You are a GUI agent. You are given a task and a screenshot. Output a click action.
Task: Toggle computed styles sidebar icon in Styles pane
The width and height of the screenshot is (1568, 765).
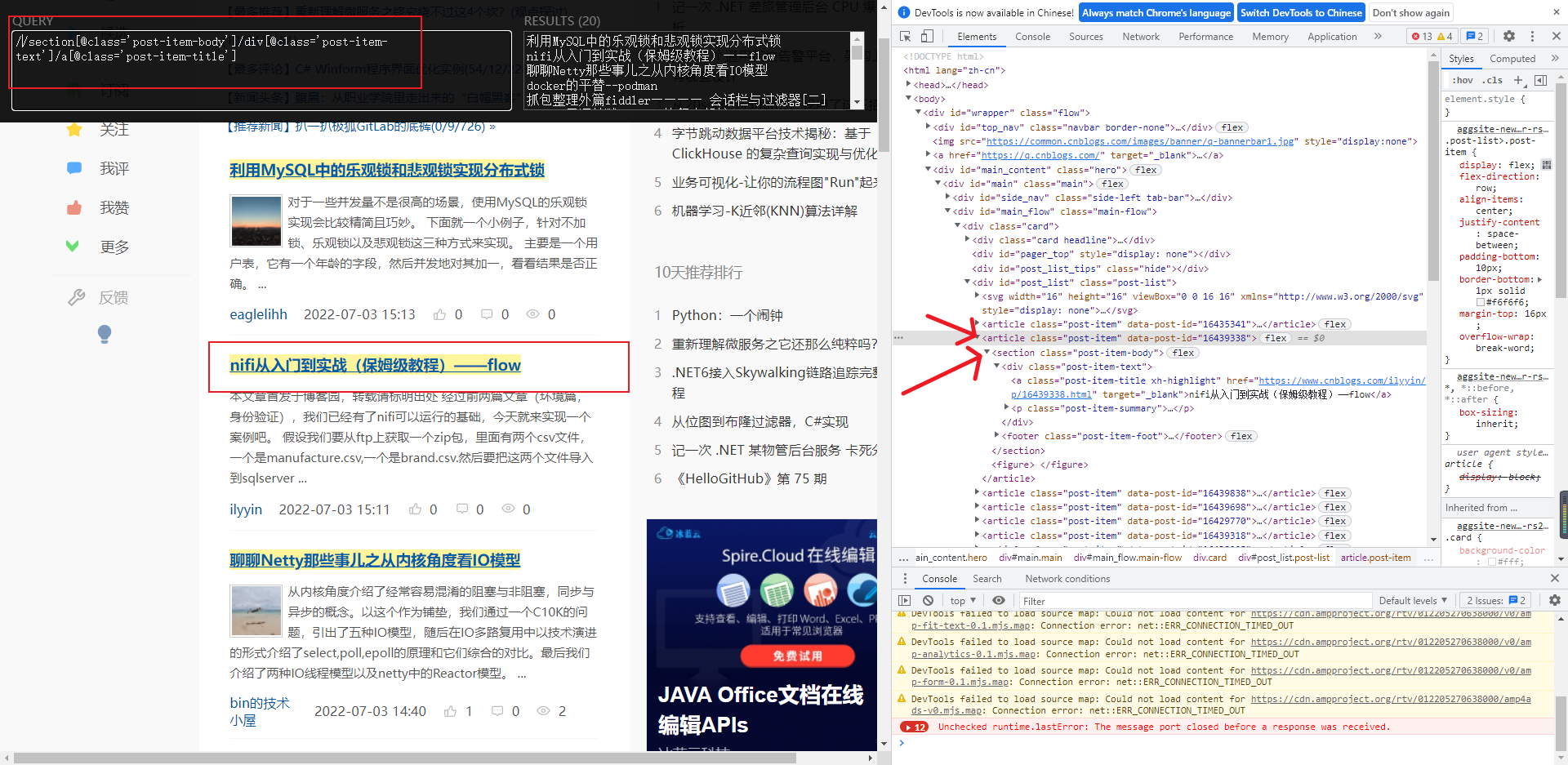[1540, 80]
